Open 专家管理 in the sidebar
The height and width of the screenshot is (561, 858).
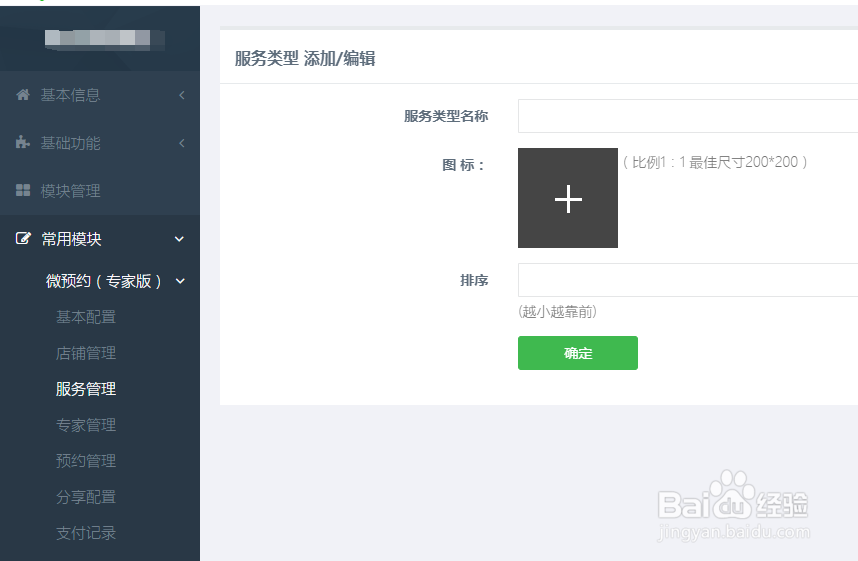[x=86, y=425]
